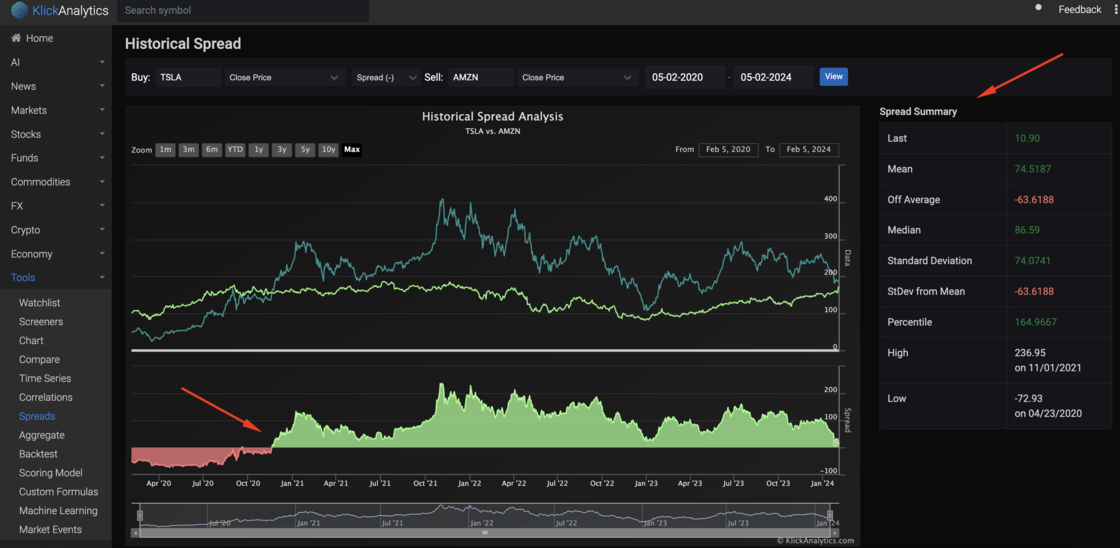Open the Buy Close Price dropdown
Screen dimensions: 1120x548
pos(284,77)
